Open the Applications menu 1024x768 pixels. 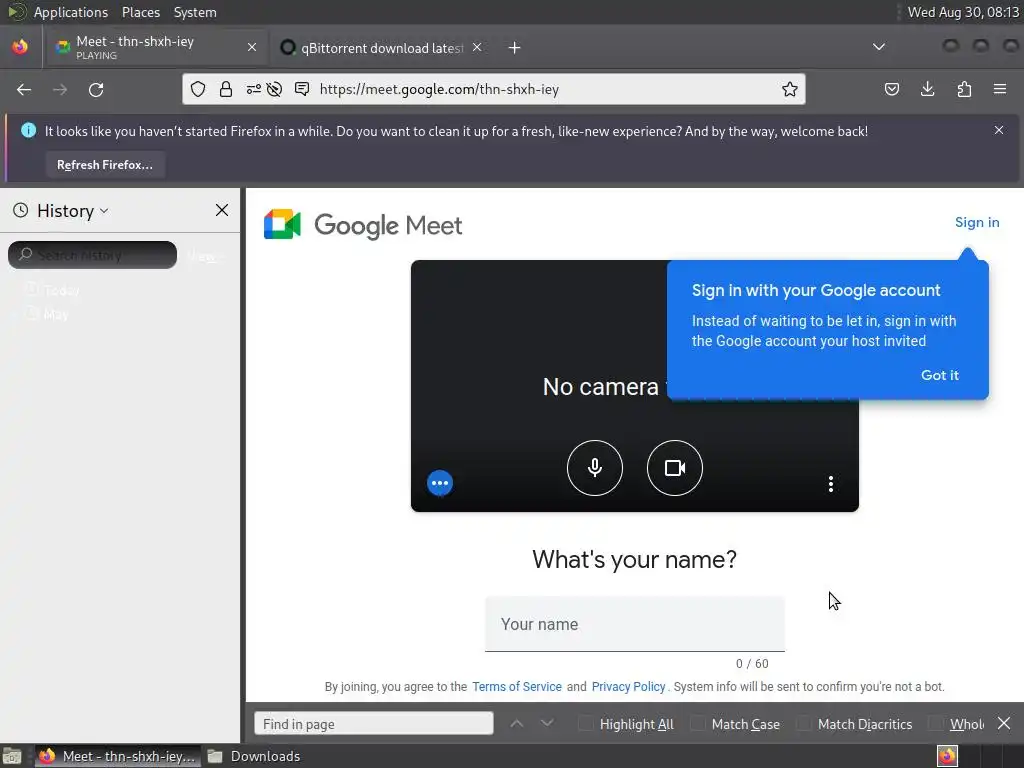(x=71, y=12)
